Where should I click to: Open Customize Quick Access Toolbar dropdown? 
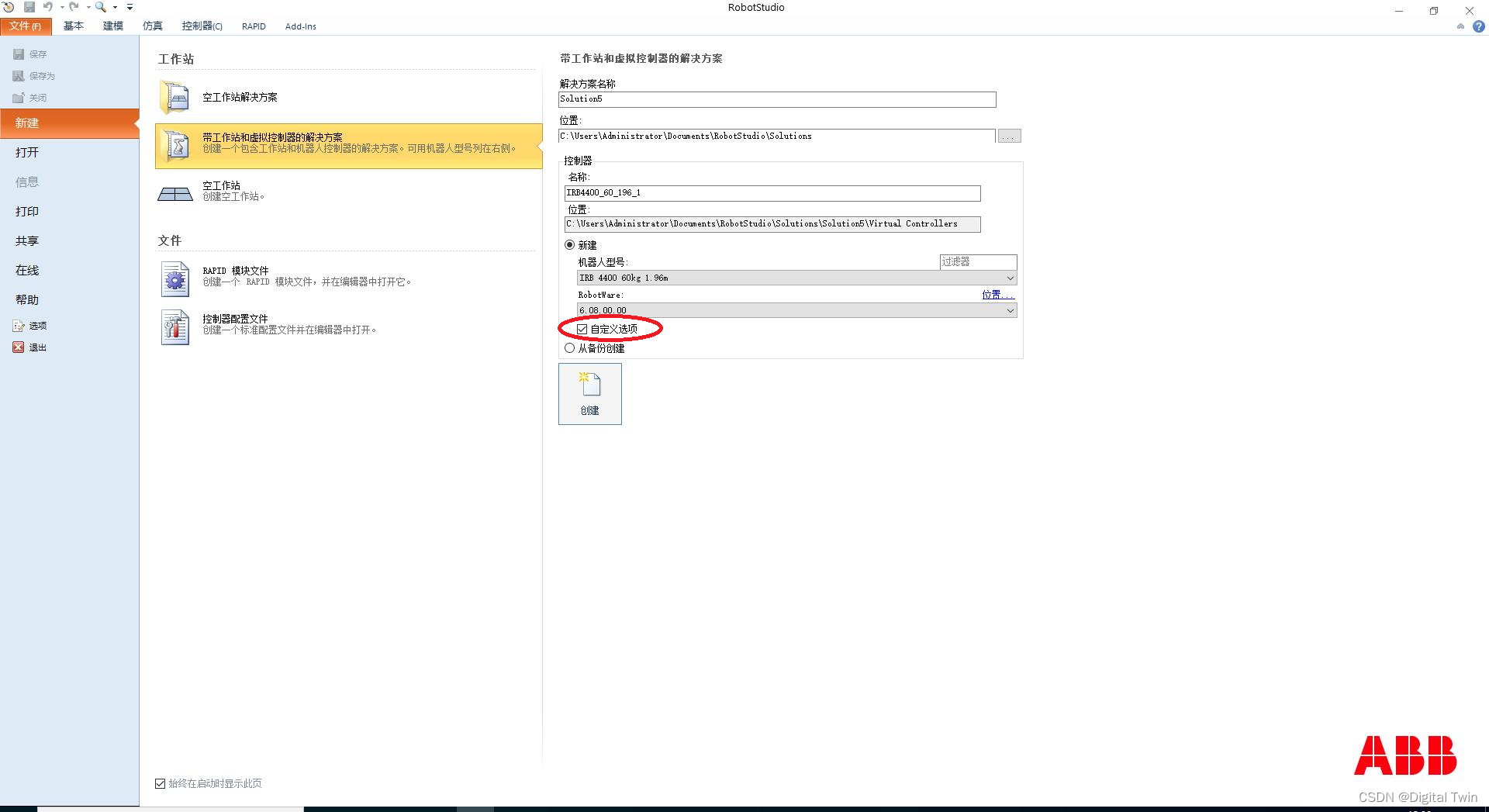pos(130,8)
